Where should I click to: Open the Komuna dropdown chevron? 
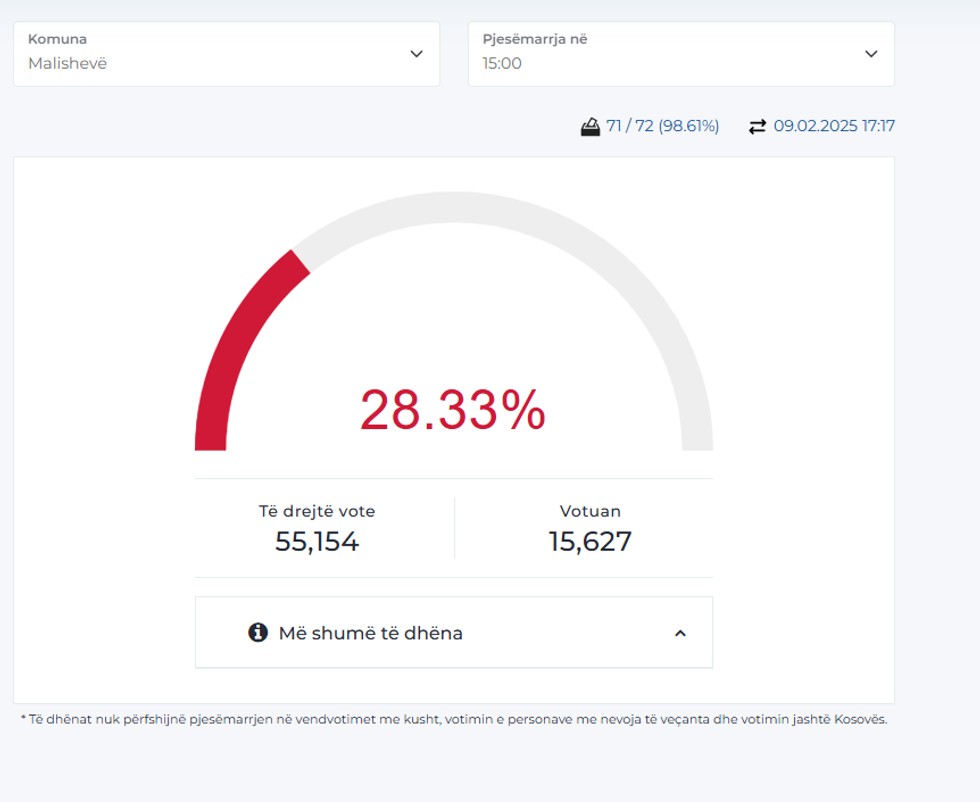(416, 54)
